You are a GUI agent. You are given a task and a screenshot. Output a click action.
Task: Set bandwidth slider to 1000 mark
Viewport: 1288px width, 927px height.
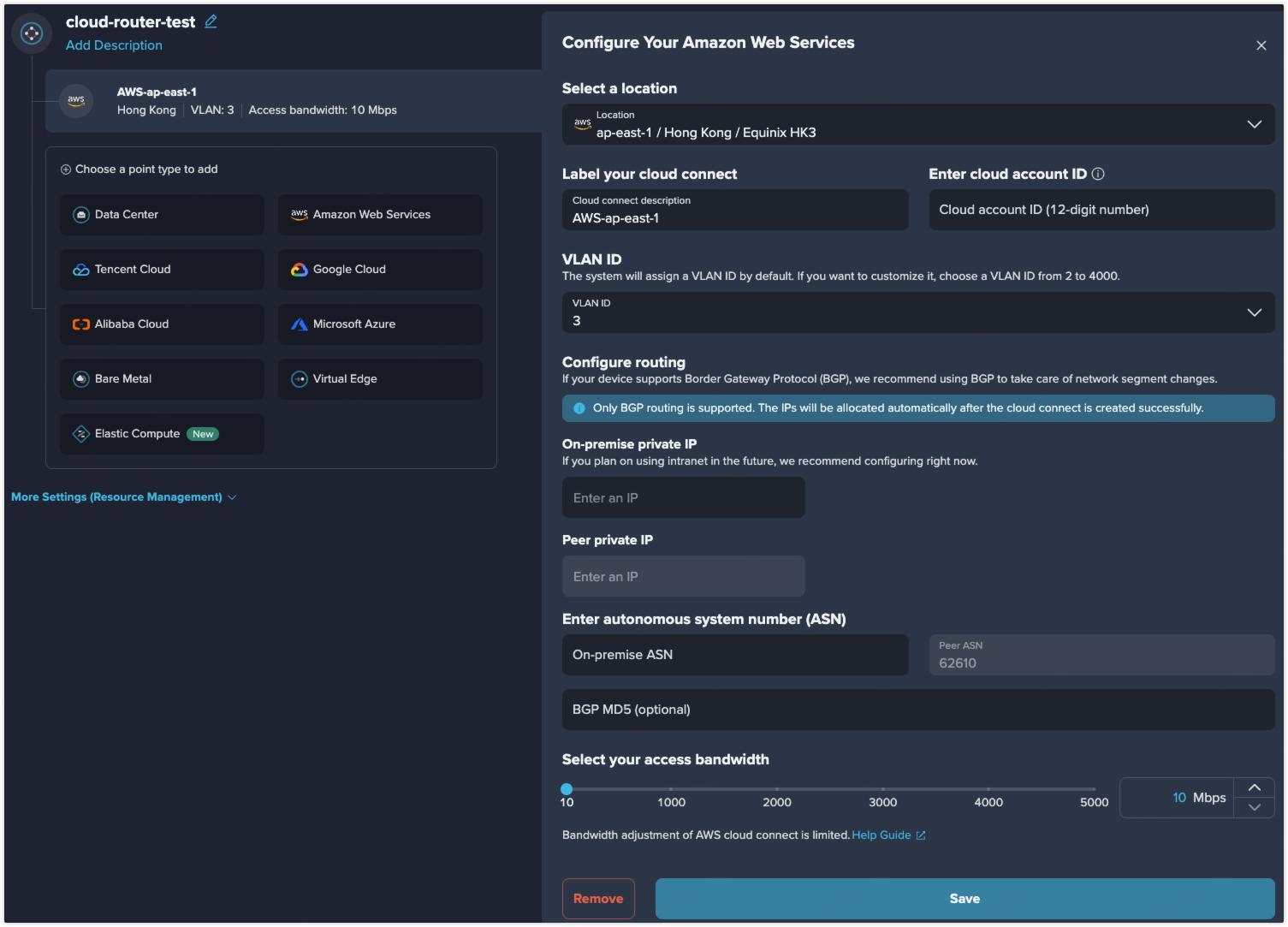pos(671,789)
